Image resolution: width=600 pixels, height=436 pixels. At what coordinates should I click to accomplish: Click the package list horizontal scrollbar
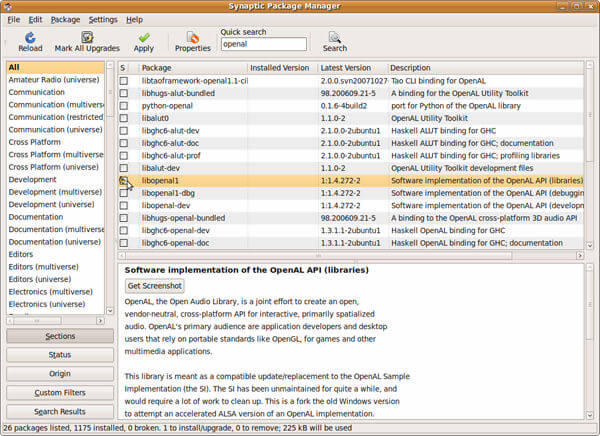coord(318,255)
